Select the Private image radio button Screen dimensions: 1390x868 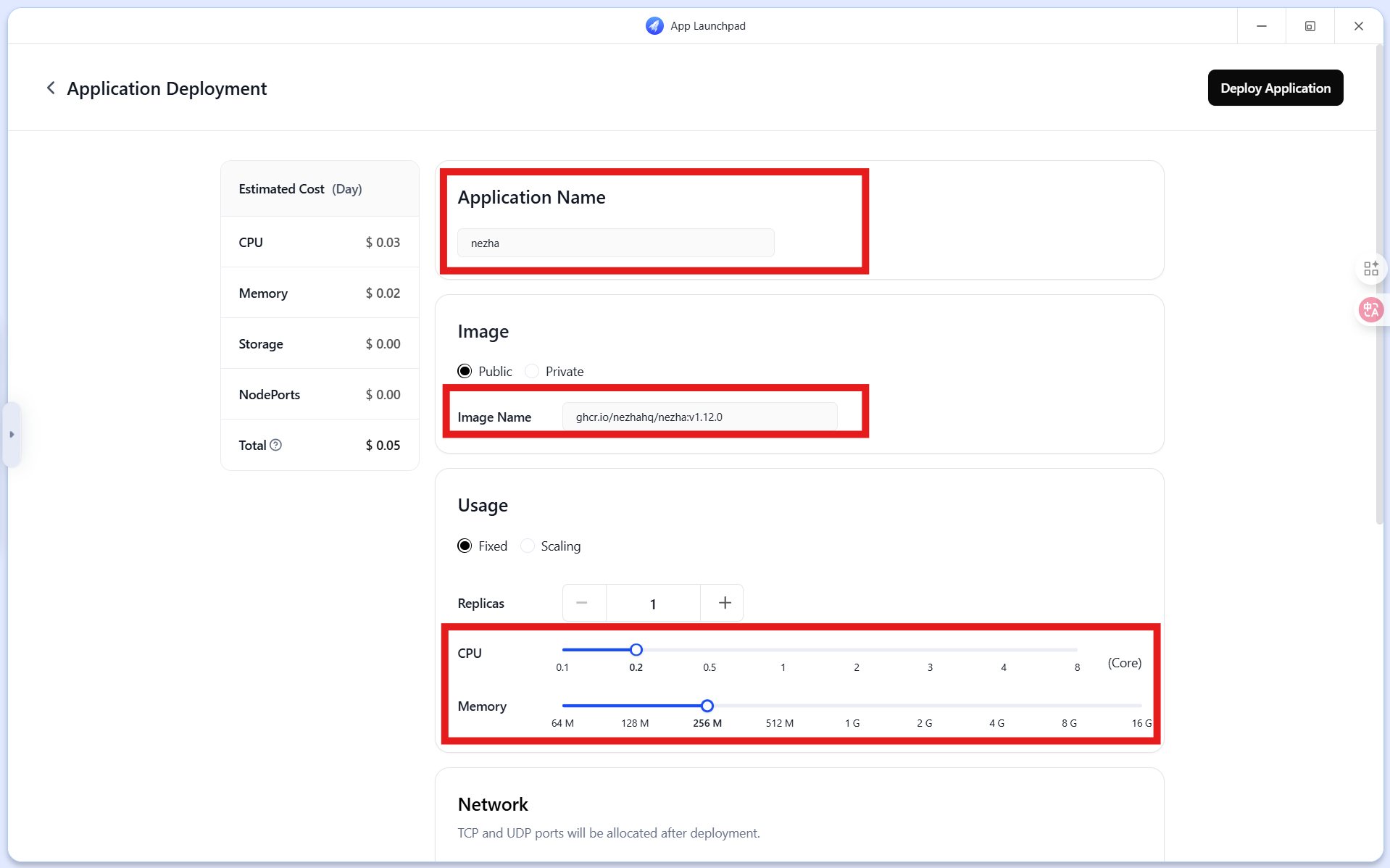point(532,371)
